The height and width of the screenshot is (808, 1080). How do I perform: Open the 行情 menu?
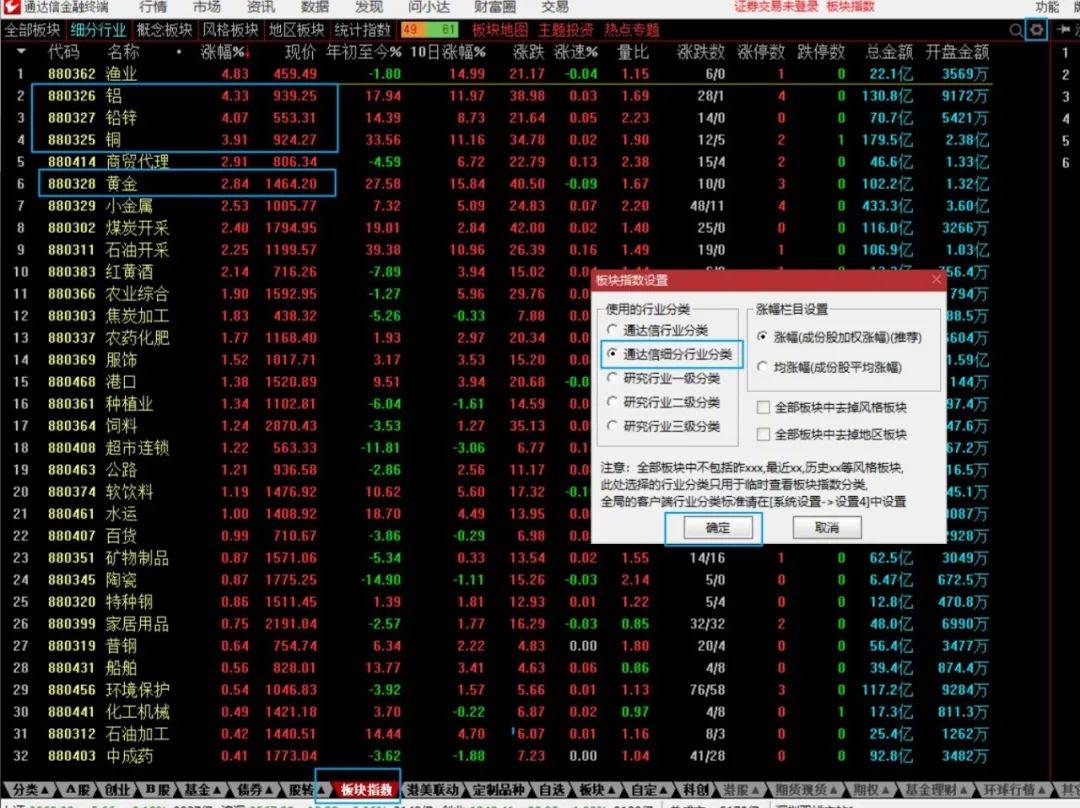point(154,7)
